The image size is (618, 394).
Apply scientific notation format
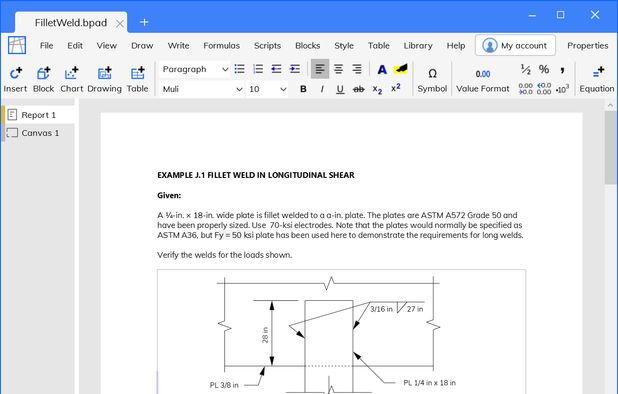pos(562,89)
